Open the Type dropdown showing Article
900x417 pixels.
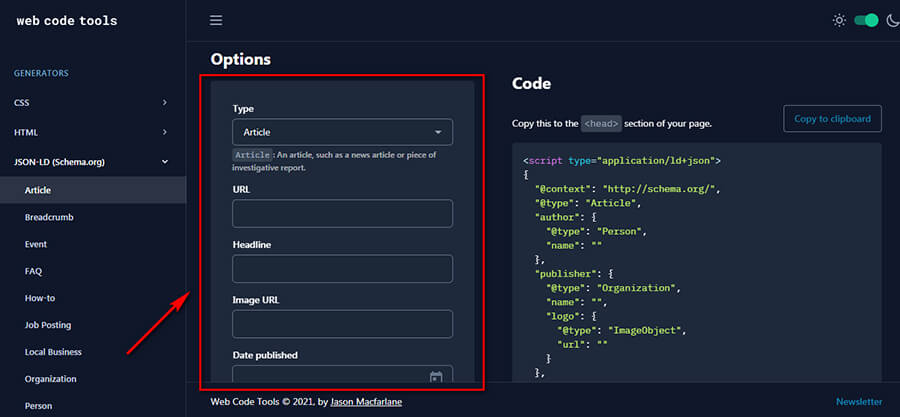point(342,132)
